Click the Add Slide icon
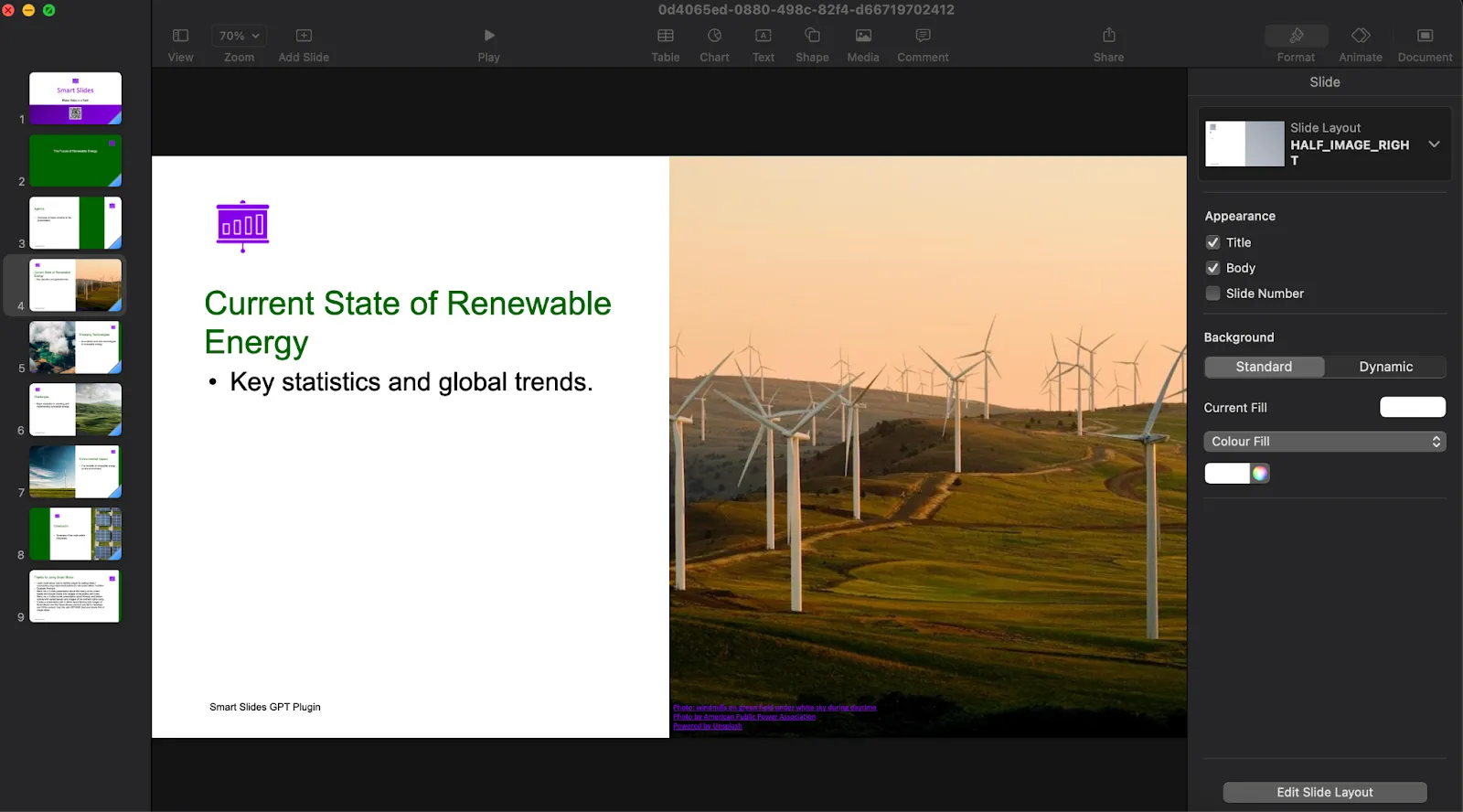 [304, 36]
